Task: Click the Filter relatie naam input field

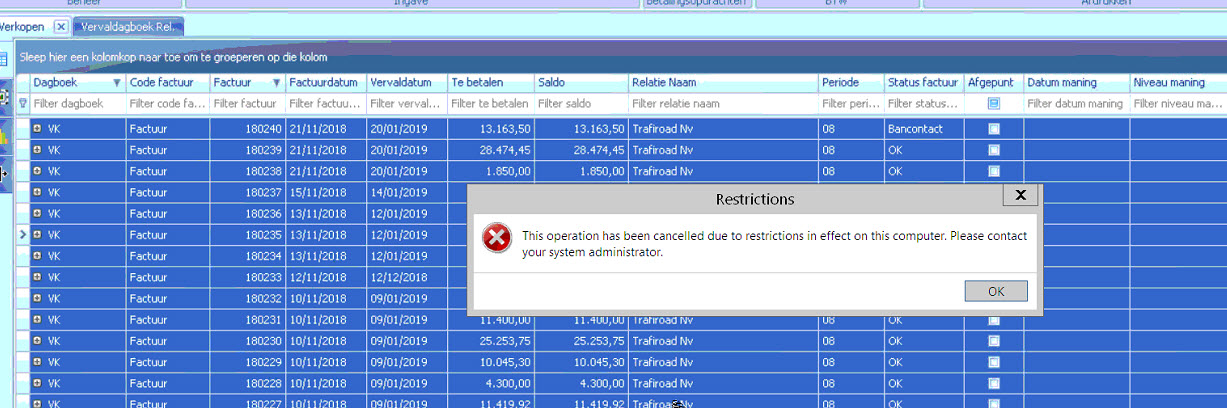Action: pos(720,103)
